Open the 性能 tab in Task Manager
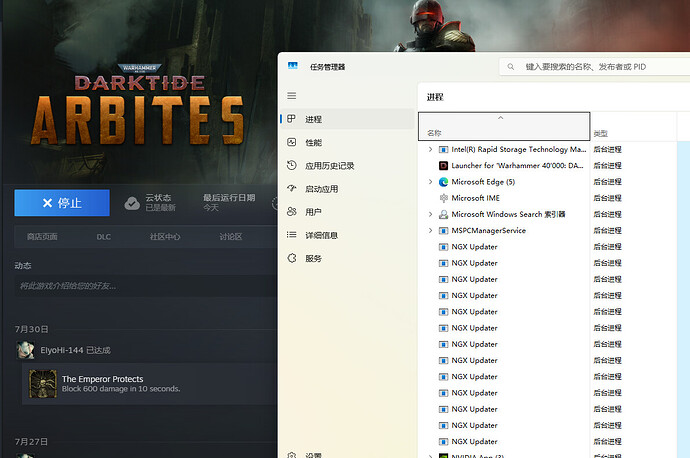 pos(348,142)
